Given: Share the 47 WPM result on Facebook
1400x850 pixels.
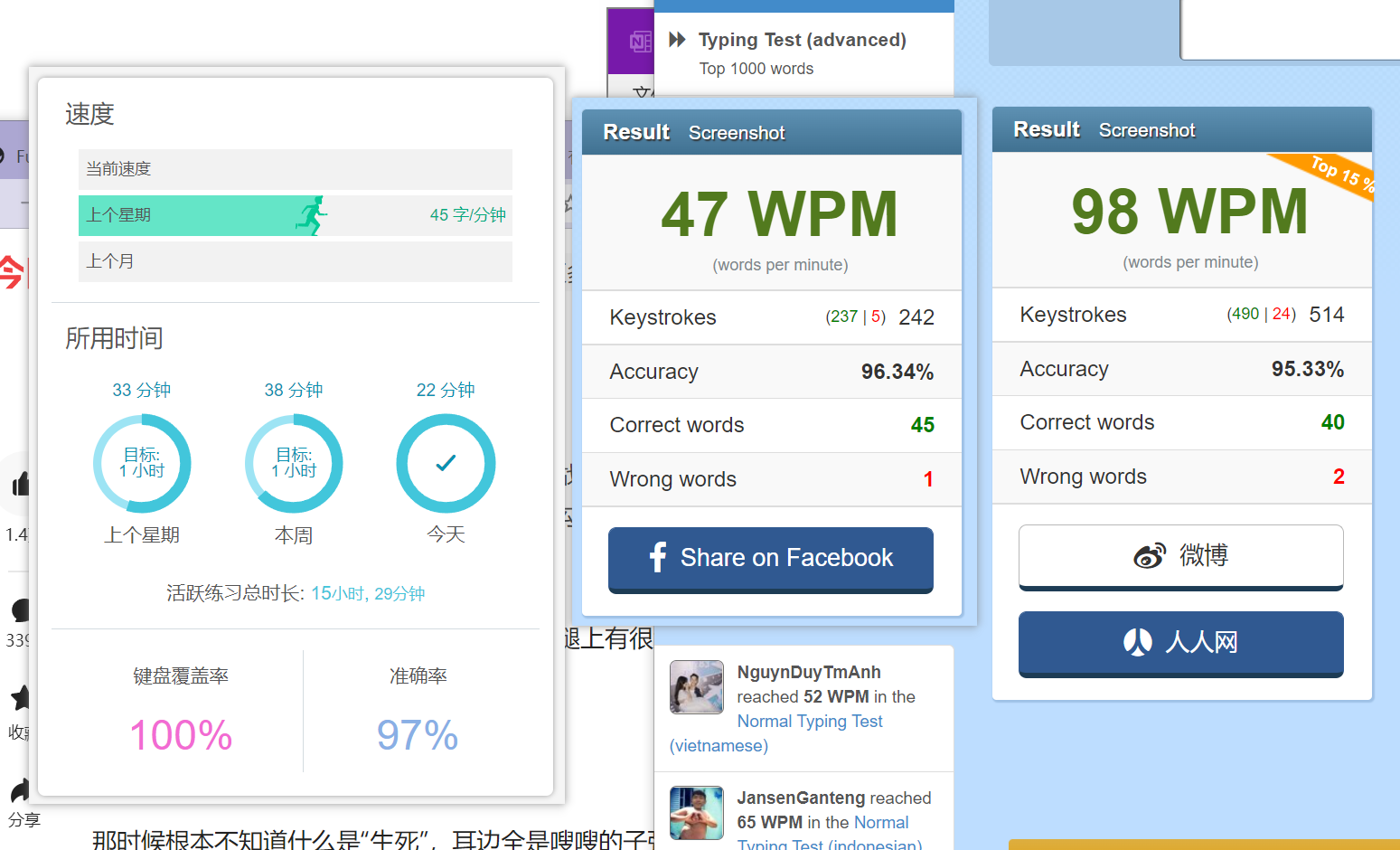Looking at the screenshot, I should (771, 560).
